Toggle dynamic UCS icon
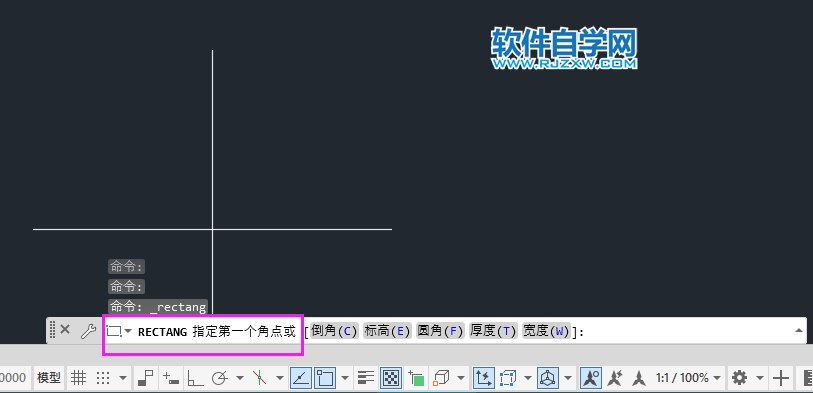Viewport: 813px width, 393px height. 483,378
